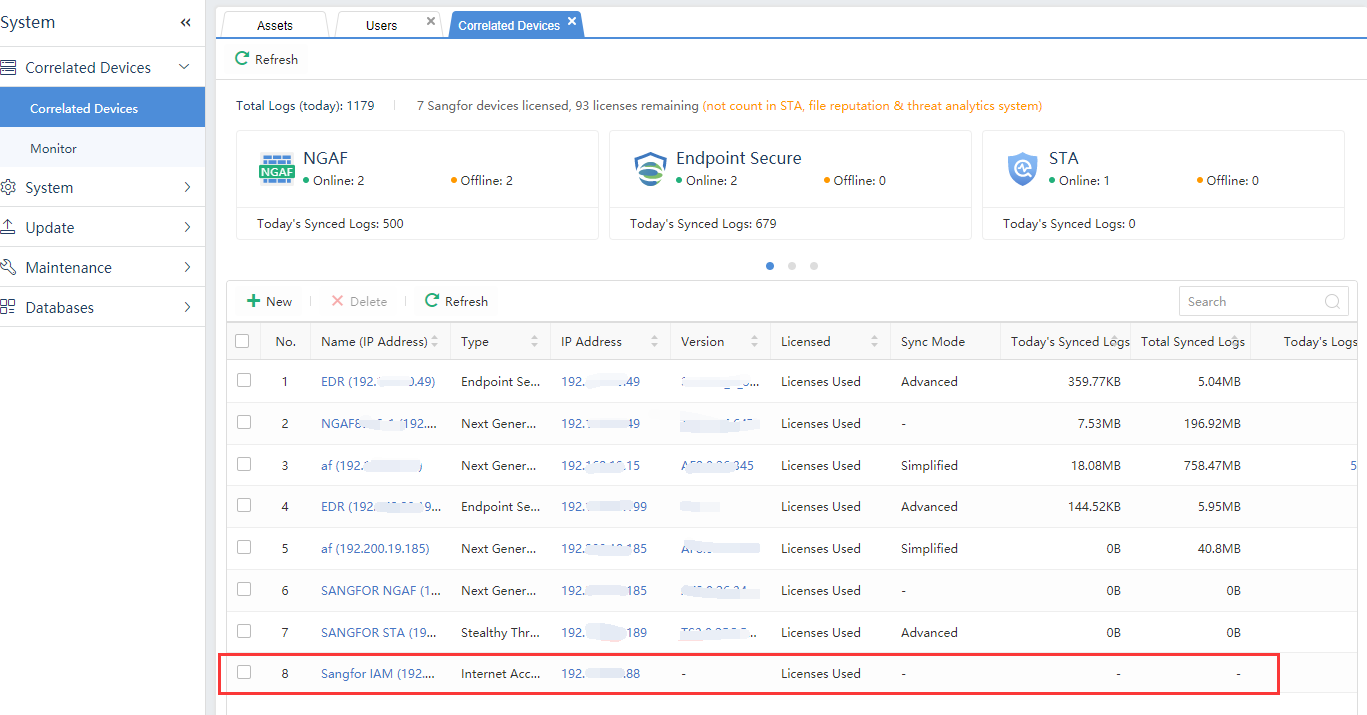
Task: Expand the Databases sidebar section
Action: click(187, 307)
